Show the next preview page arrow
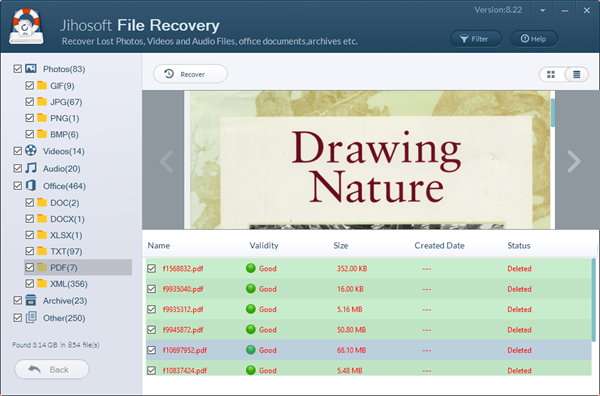The width and height of the screenshot is (600, 396). point(574,161)
